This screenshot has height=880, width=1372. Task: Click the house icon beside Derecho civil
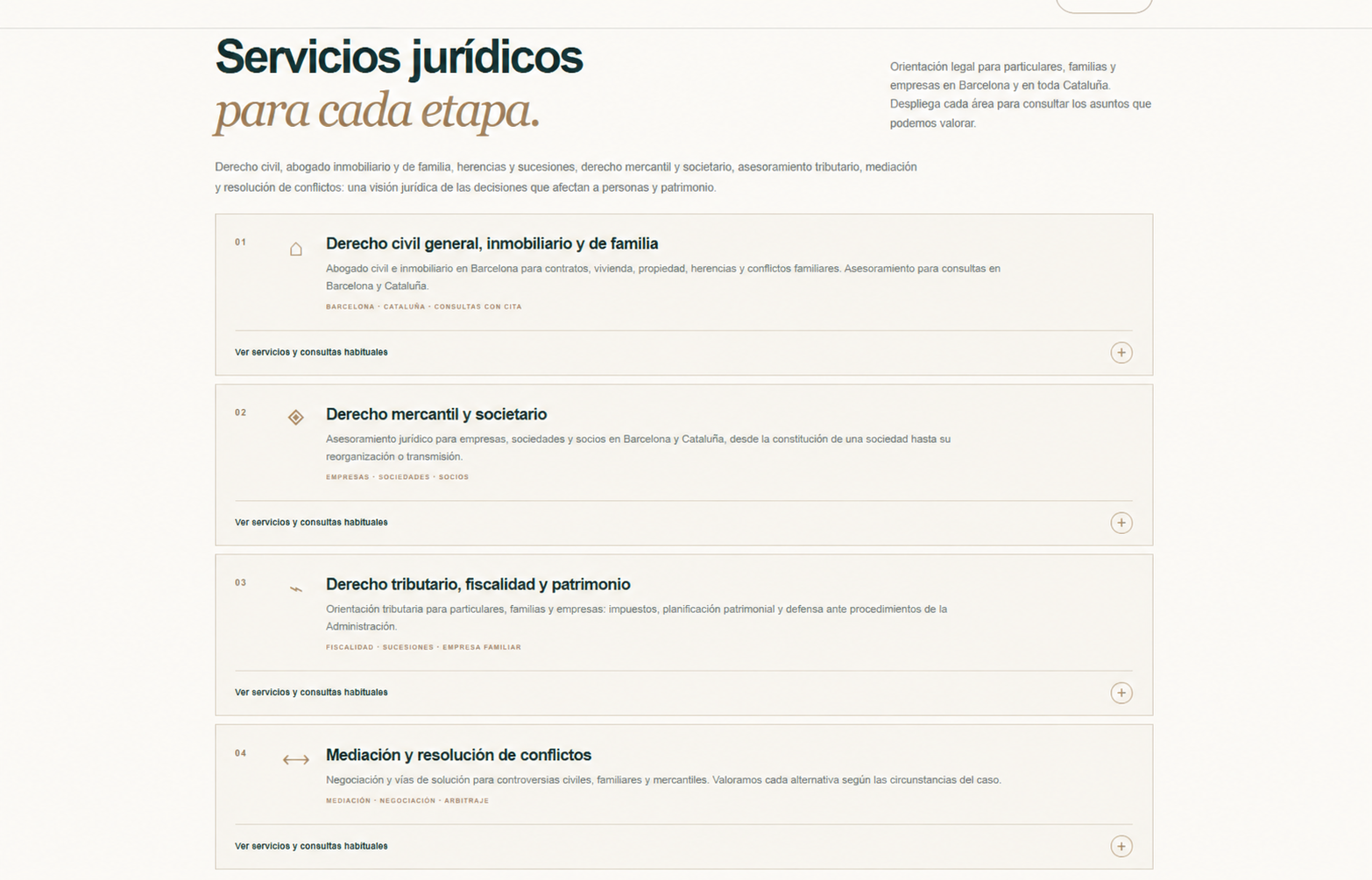click(296, 249)
